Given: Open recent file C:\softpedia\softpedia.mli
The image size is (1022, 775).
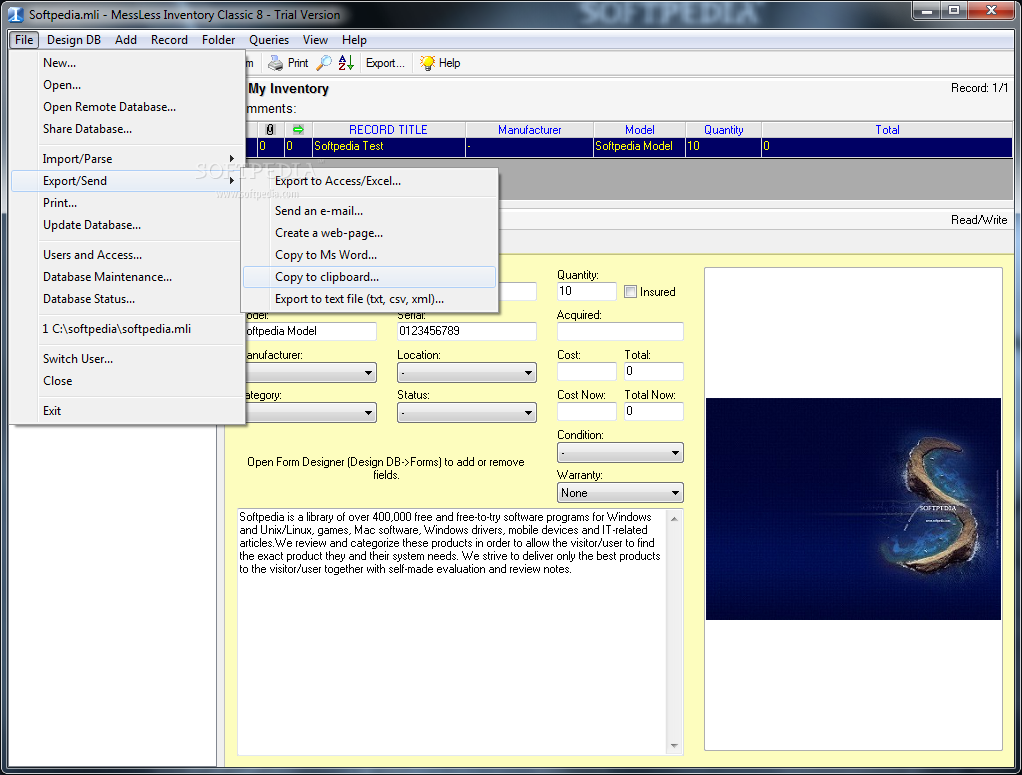Looking at the screenshot, I should click(x=127, y=329).
